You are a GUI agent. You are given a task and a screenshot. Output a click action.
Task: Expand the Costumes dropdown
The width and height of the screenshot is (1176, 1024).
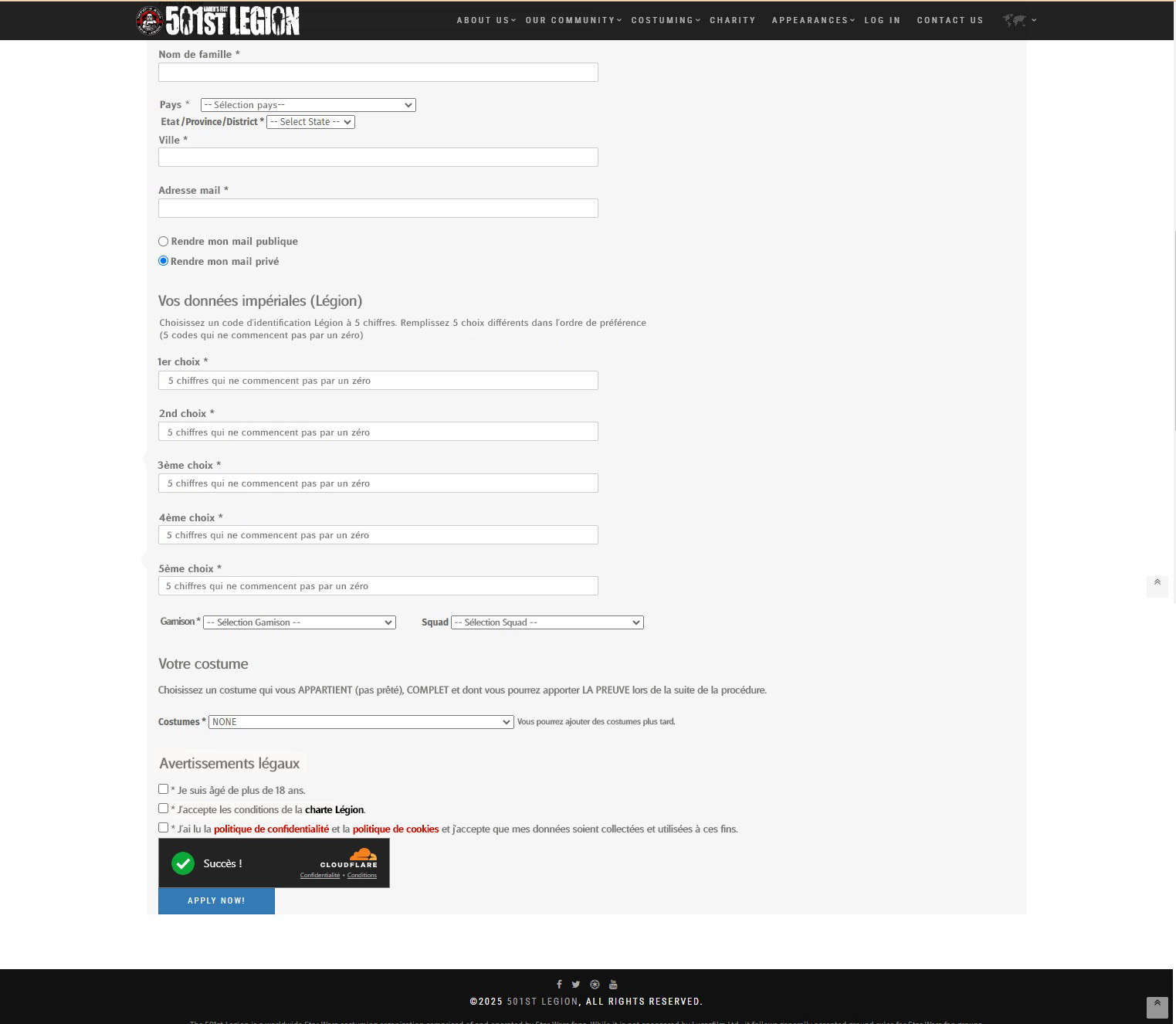pyautogui.click(x=361, y=722)
